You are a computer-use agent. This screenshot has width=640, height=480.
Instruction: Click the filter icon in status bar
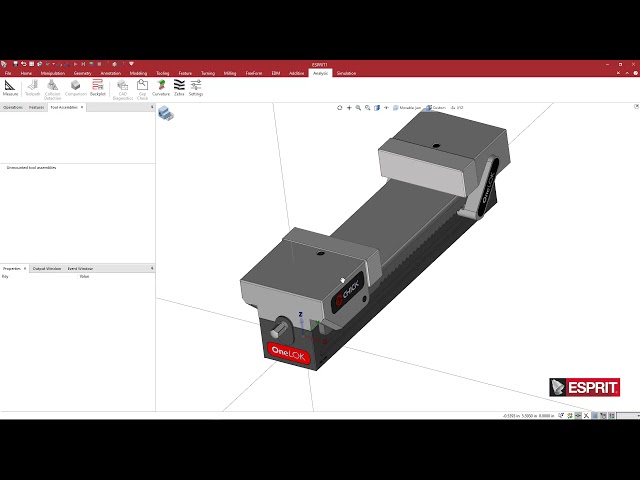coord(561,416)
